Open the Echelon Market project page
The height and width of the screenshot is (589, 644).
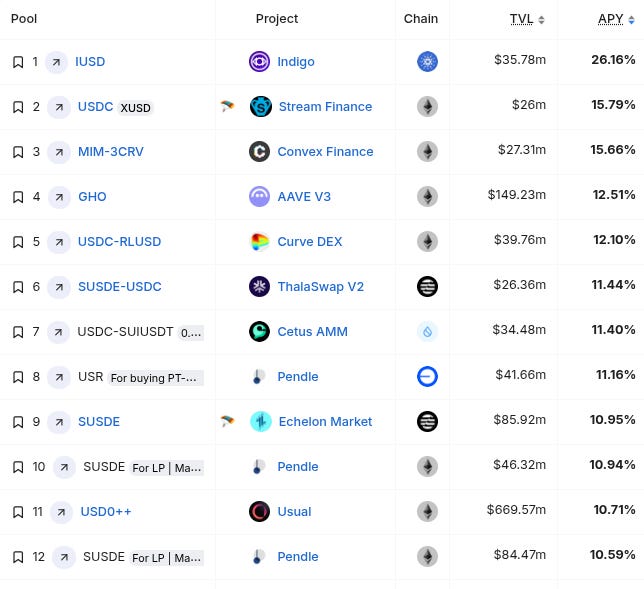325,421
